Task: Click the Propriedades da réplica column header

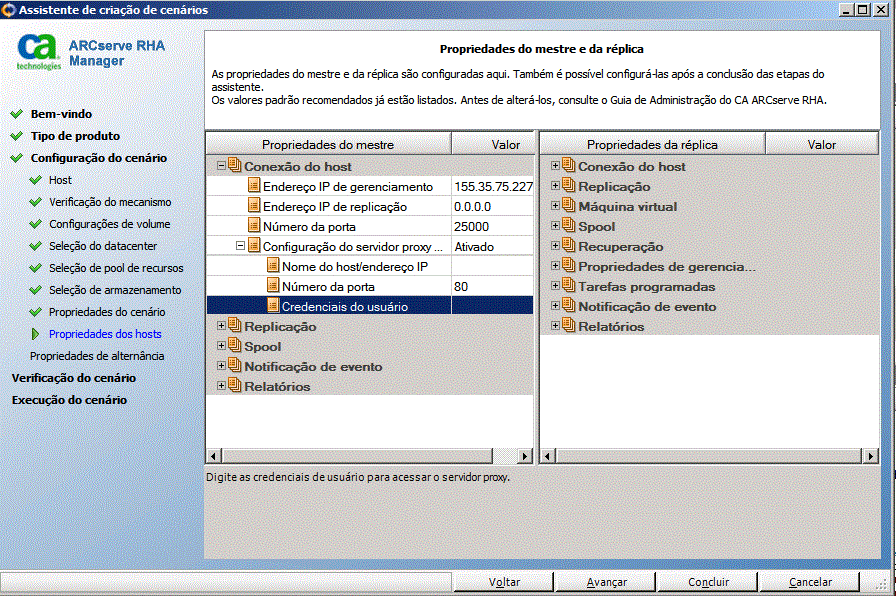Action: (652, 145)
